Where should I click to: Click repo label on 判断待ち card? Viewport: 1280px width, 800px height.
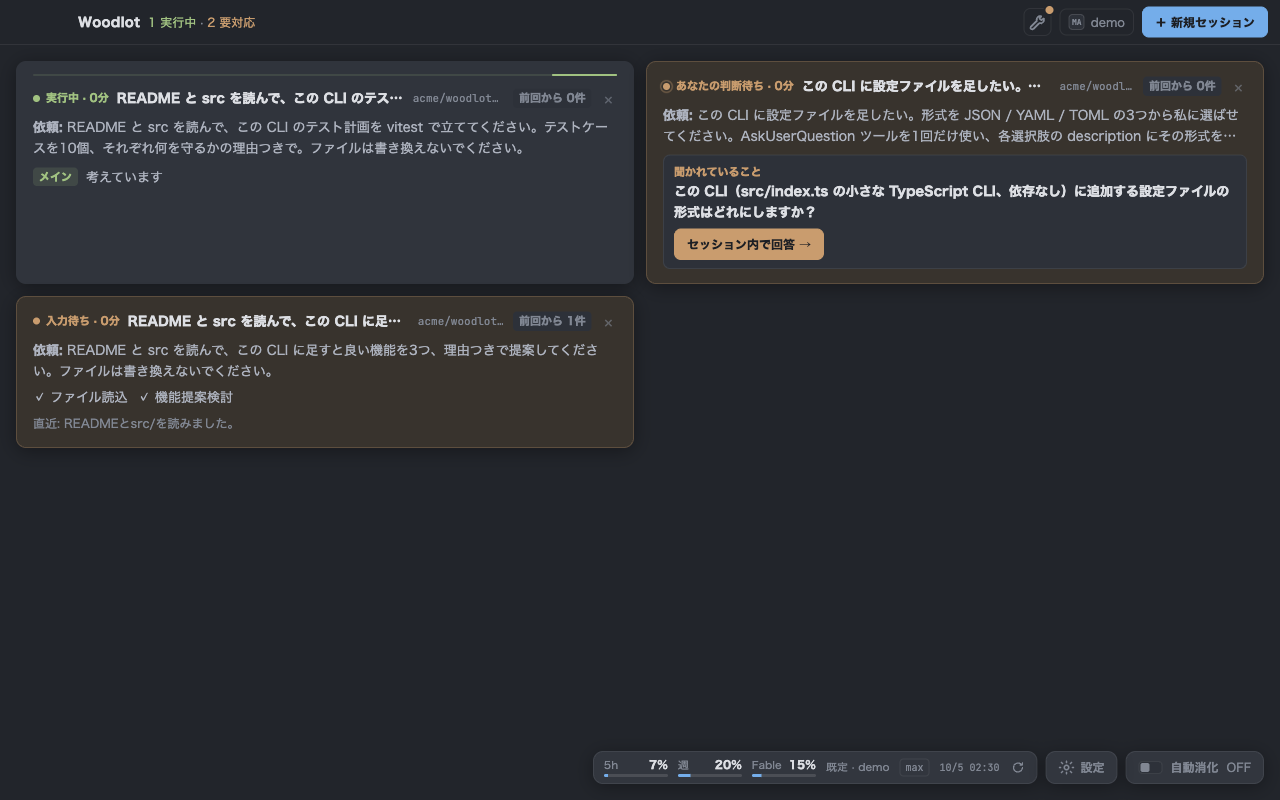tap(1096, 86)
